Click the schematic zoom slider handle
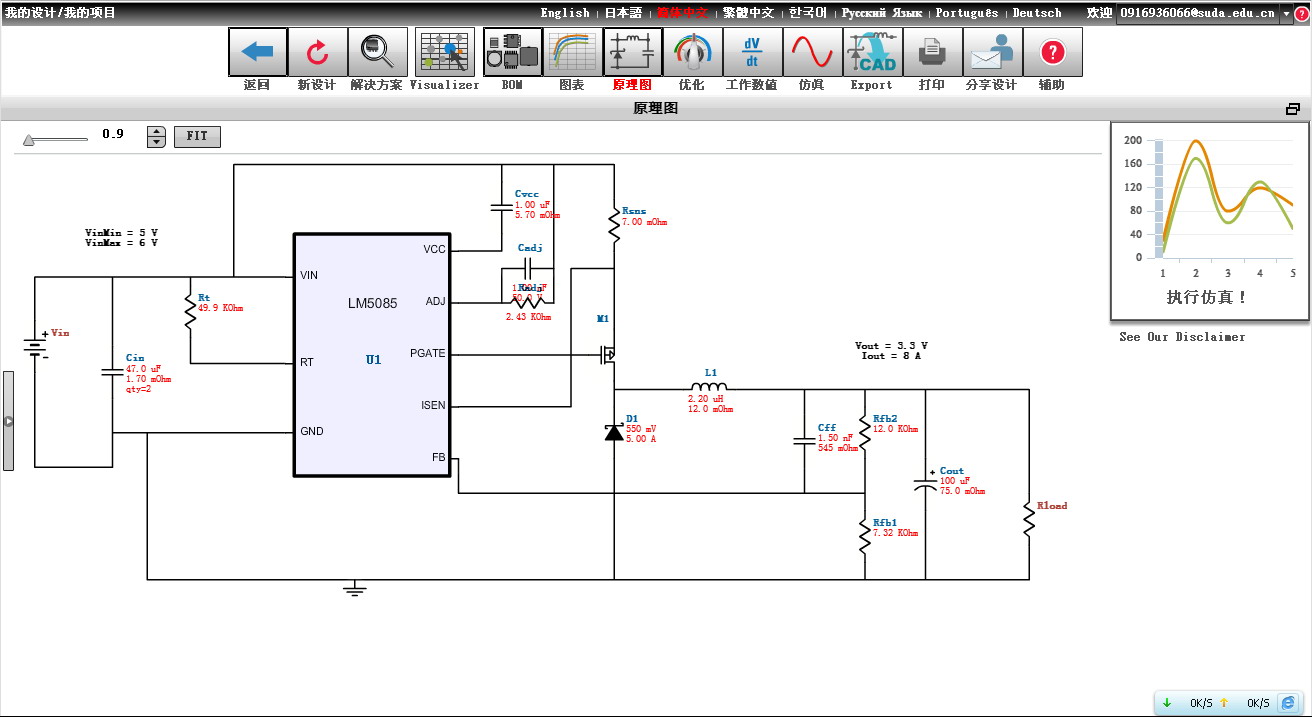 tap(29, 140)
